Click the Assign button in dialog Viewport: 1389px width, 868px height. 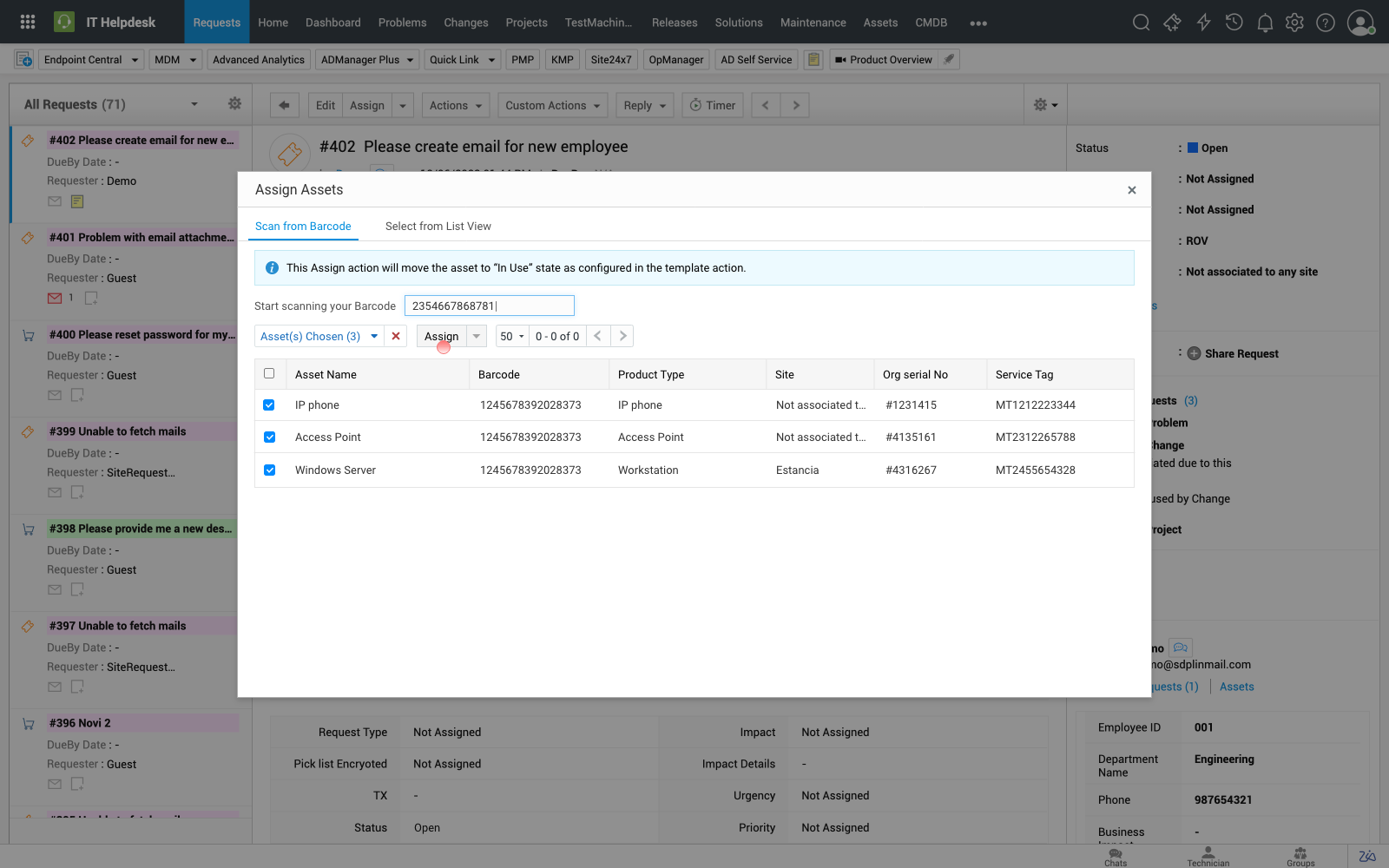click(441, 336)
